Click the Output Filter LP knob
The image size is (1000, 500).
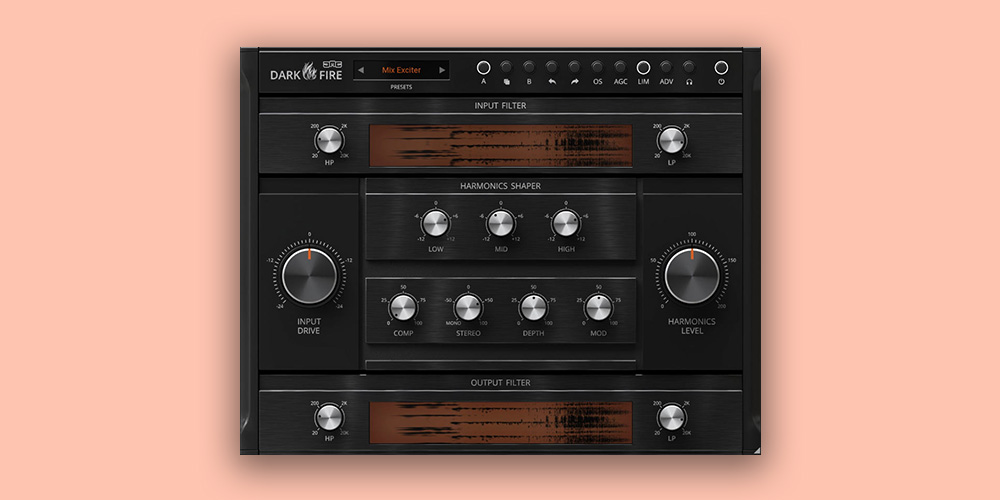tap(672, 417)
